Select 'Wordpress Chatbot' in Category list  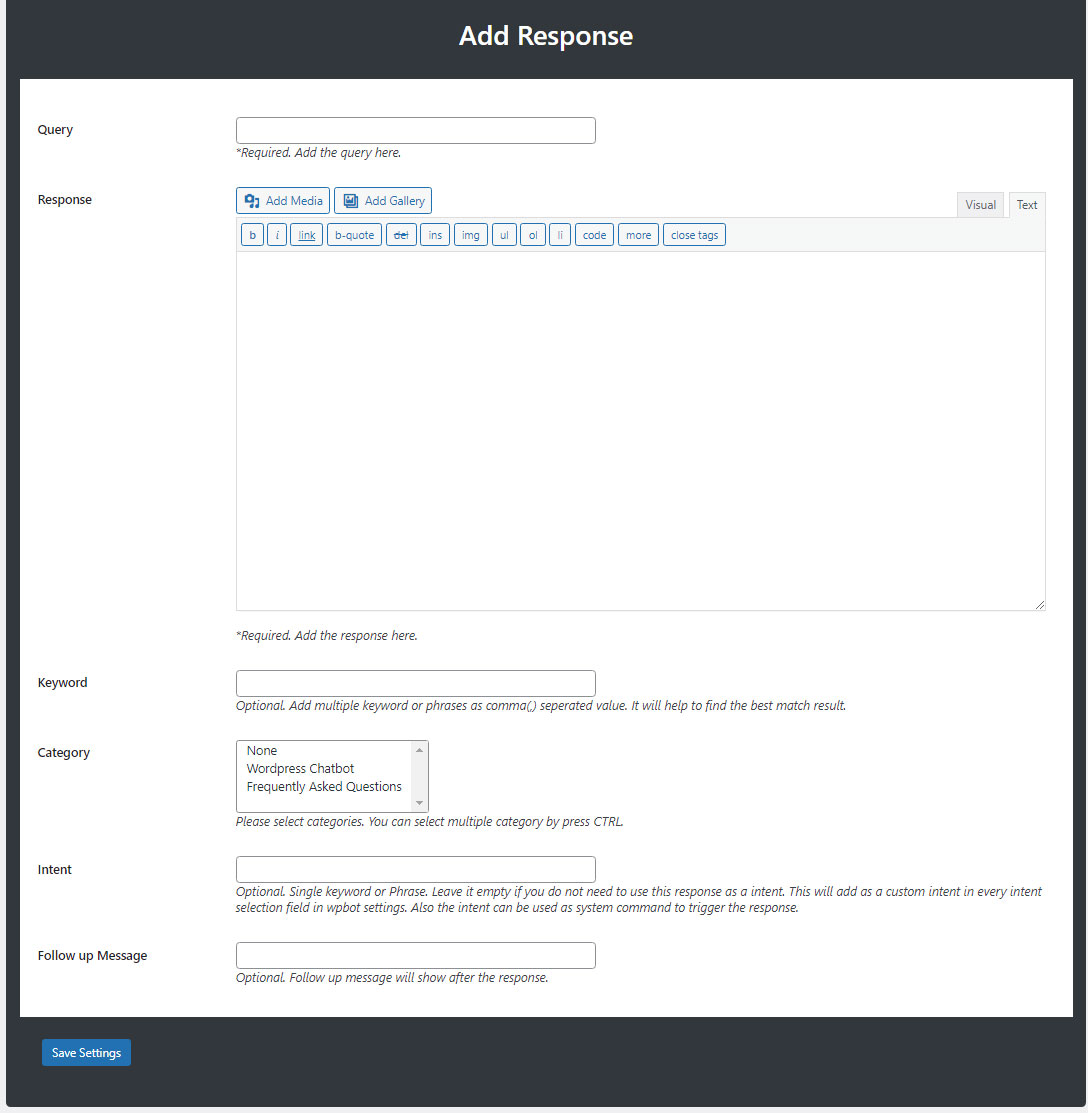tap(300, 769)
